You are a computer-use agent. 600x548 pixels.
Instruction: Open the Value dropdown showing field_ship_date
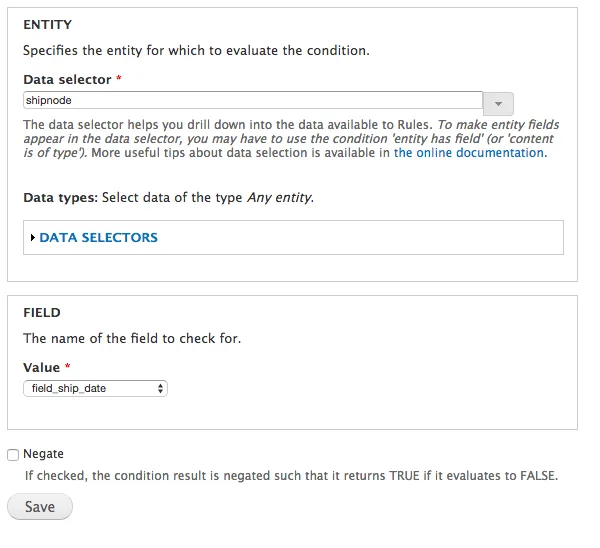pyautogui.click(x=95, y=388)
